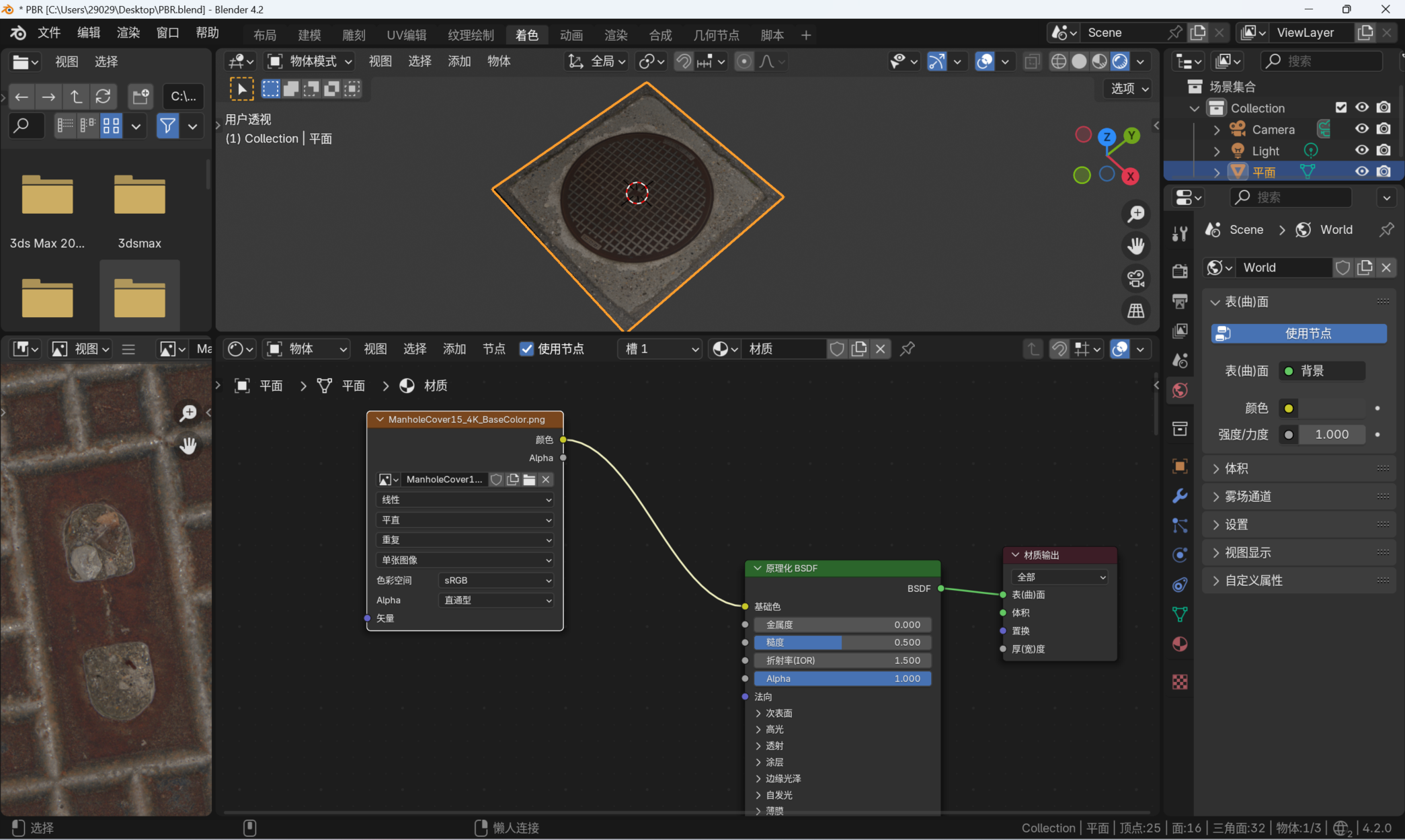Switch to the UV Editing workspace tab
Viewport: 1405px width, 840px height.
406,35
